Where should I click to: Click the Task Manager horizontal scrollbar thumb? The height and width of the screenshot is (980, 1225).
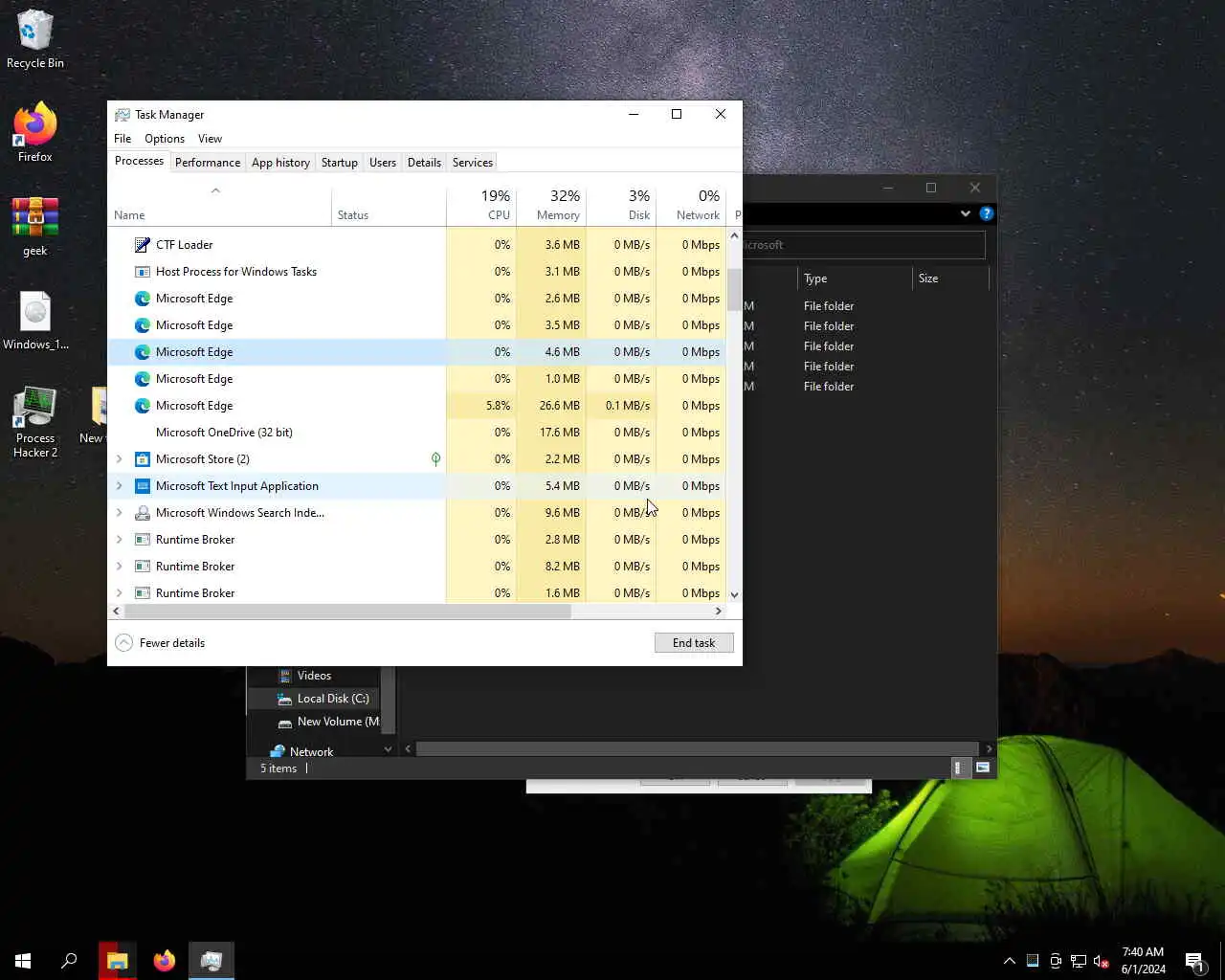point(347,611)
